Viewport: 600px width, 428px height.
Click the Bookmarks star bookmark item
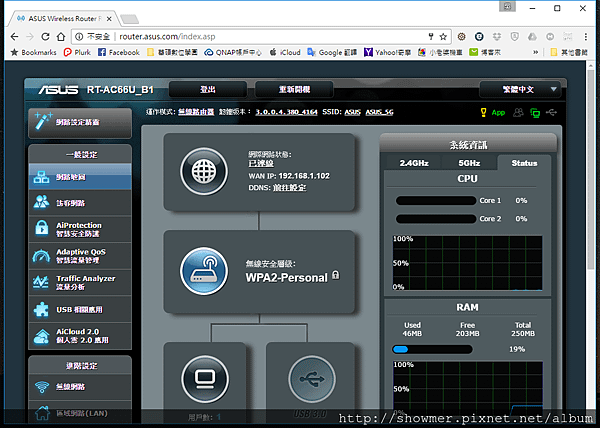click(34, 52)
